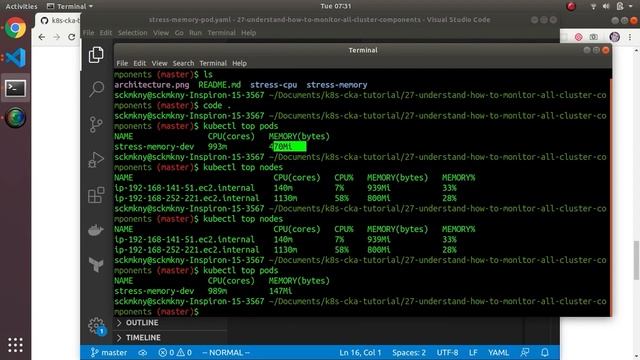
Task: Open the Terminal app menu in top bar
Action: [70, 6]
